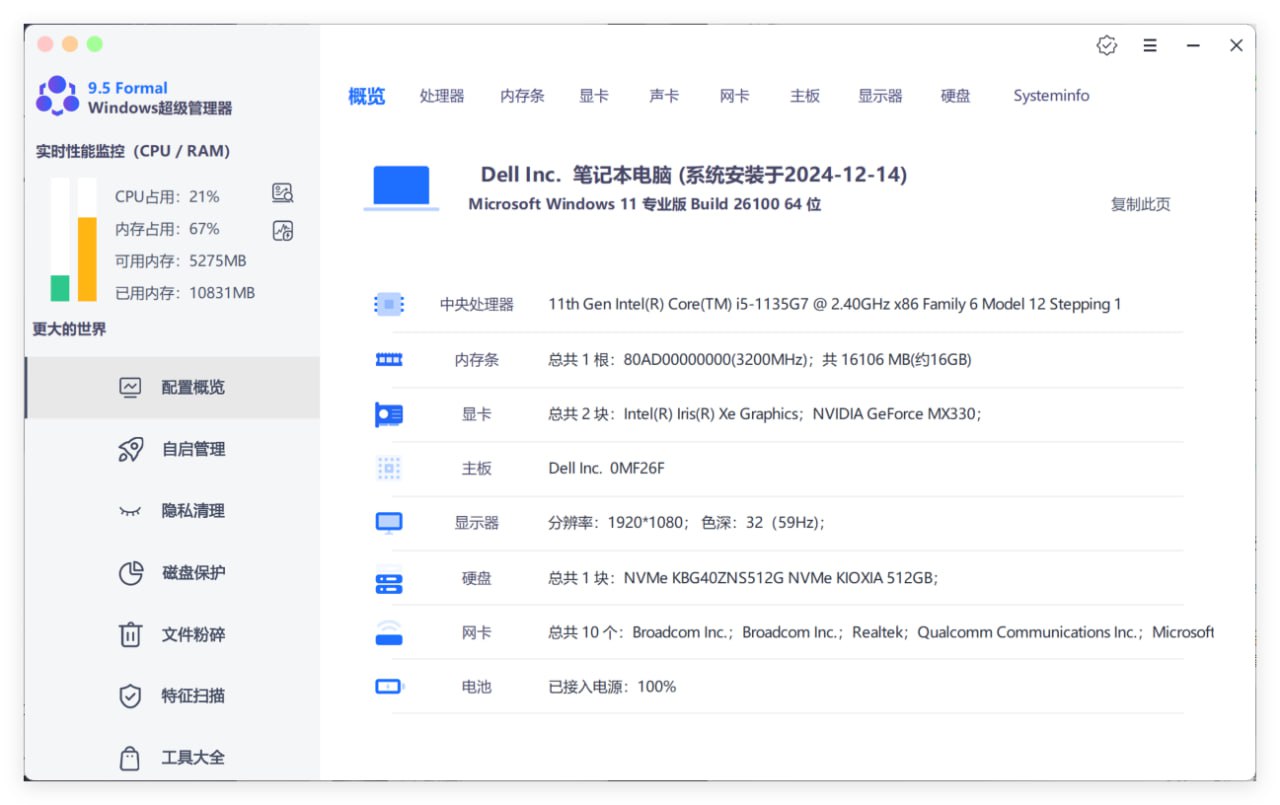Click the green macOS-style window button
Image resolution: width=1280 pixels, height=805 pixels.
pyautogui.click(x=95, y=44)
